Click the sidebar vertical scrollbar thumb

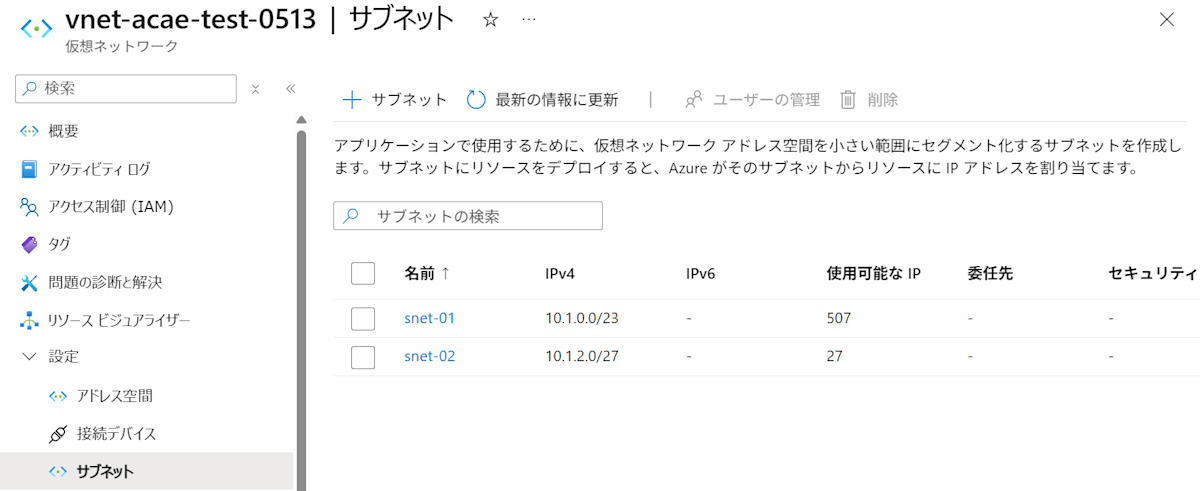coord(301,310)
